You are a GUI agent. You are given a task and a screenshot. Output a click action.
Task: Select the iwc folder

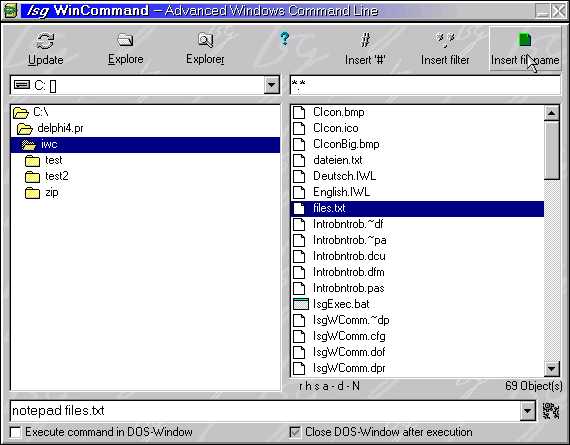click(x=145, y=144)
